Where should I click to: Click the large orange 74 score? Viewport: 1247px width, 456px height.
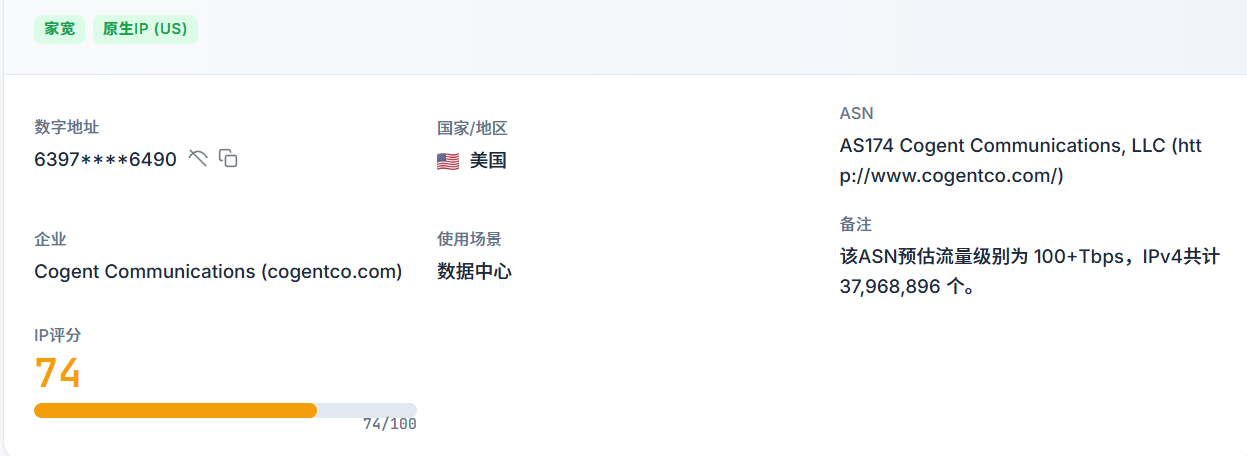click(x=58, y=373)
